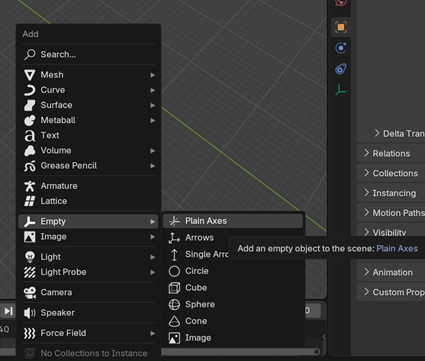Open the Physics properties tab icon
The width and height of the screenshot is (425, 361).
(341, 48)
